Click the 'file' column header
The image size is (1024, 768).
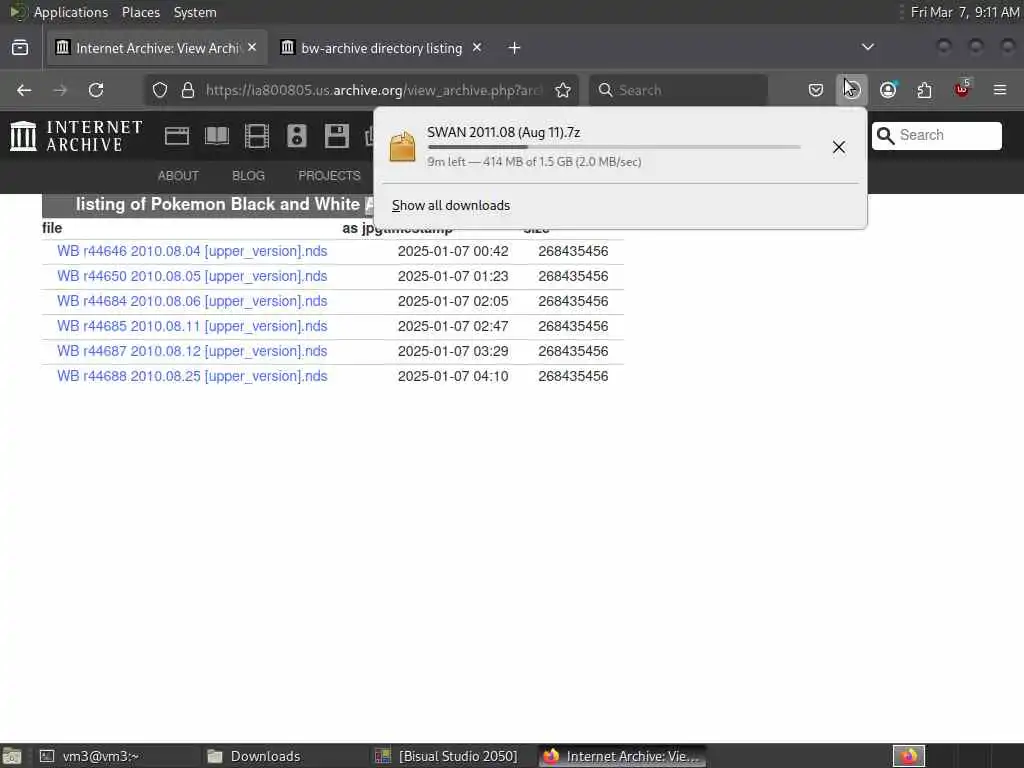point(52,228)
